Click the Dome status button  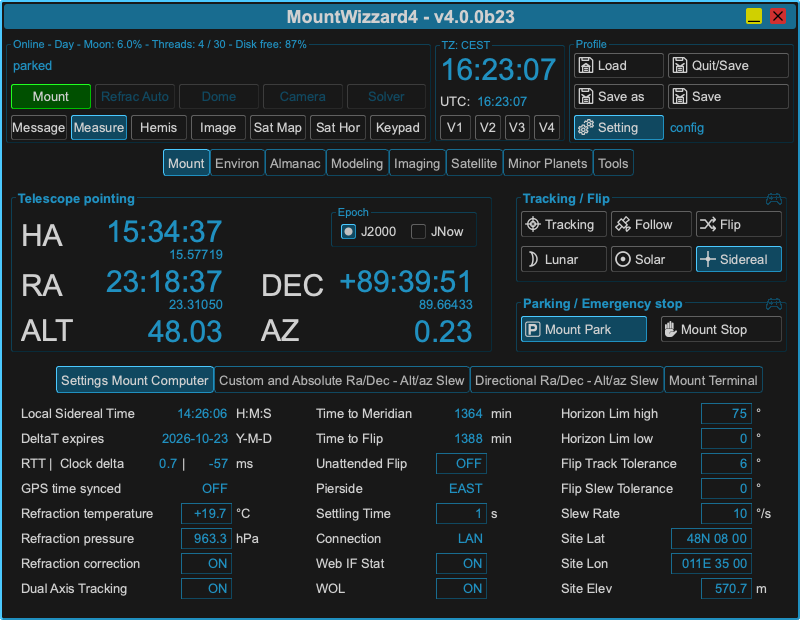(x=219, y=96)
